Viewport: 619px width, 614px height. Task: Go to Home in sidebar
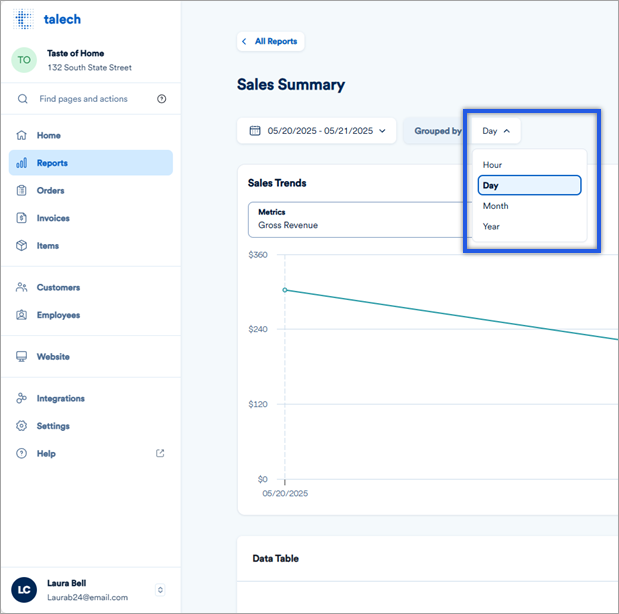coord(91,135)
